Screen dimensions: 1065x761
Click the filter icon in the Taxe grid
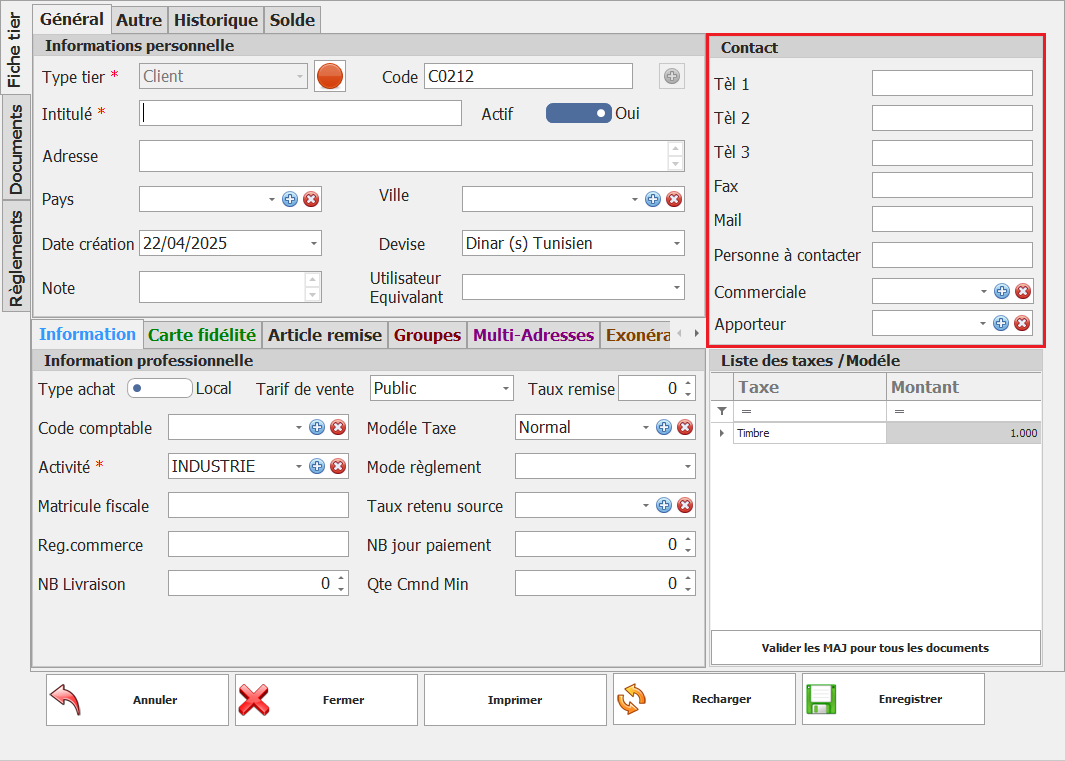(x=721, y=411)
